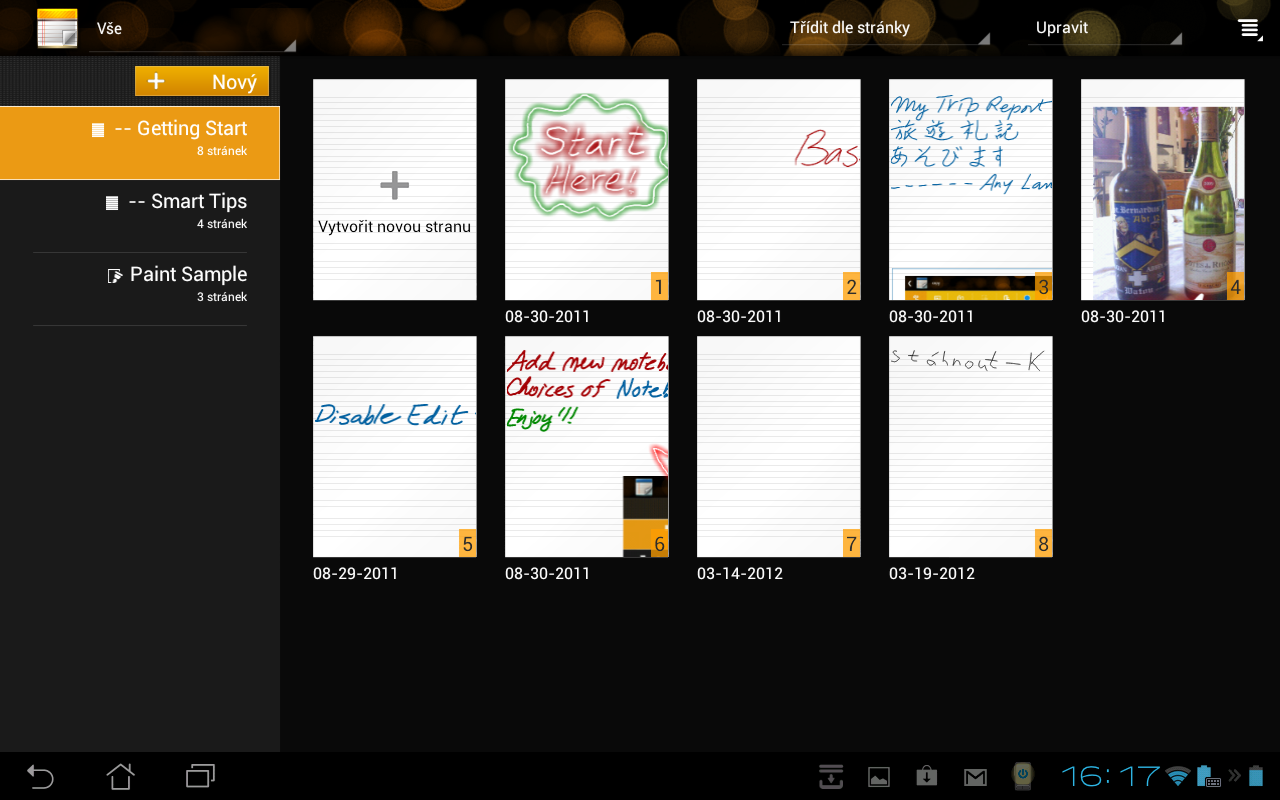Tap Vytvořit novou stranu tile
Image resolution: width=1280 pixels, height=800 pixels.
(394, 189)
